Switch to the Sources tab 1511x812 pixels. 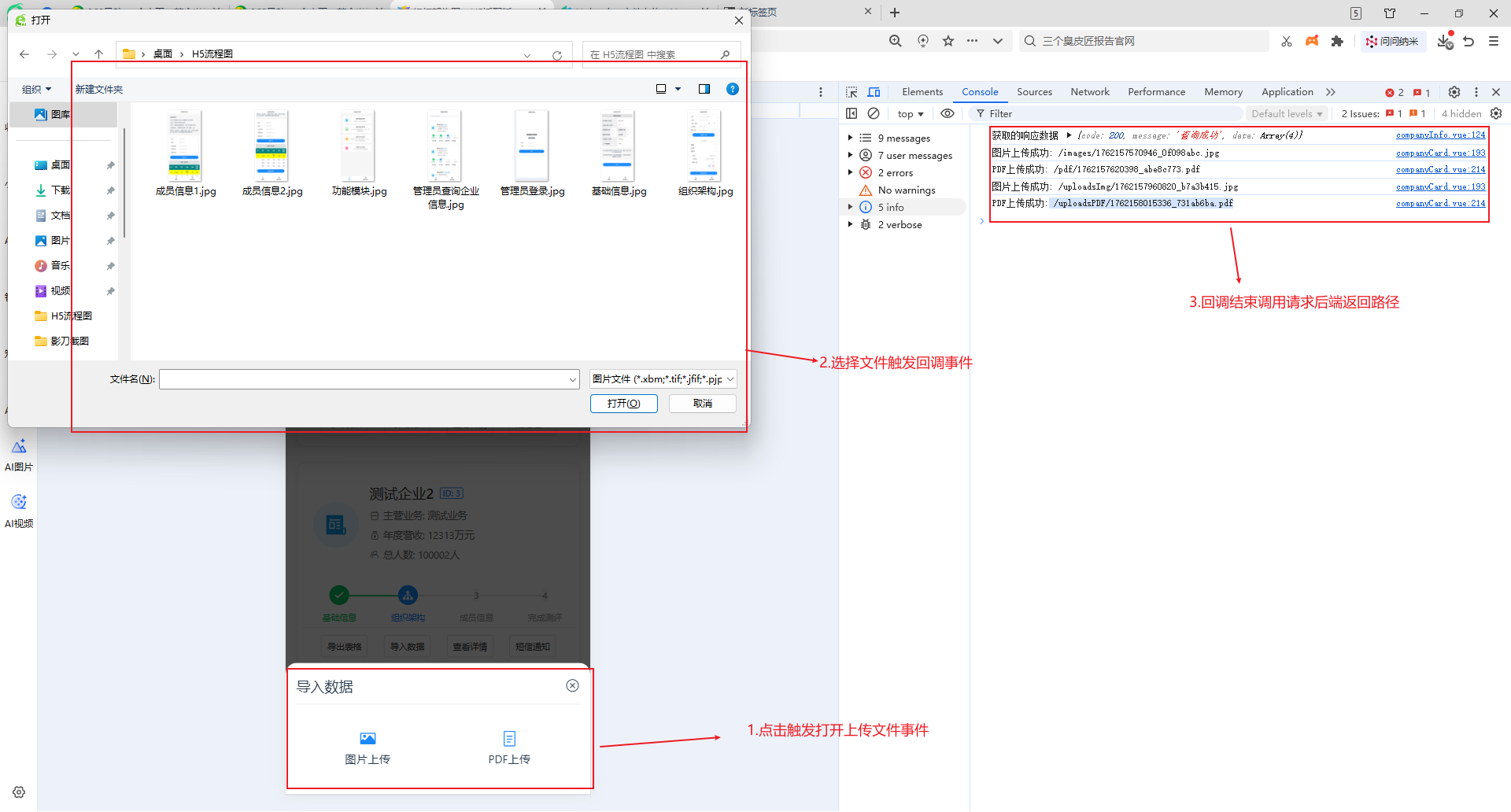[x=1034, y=92]
